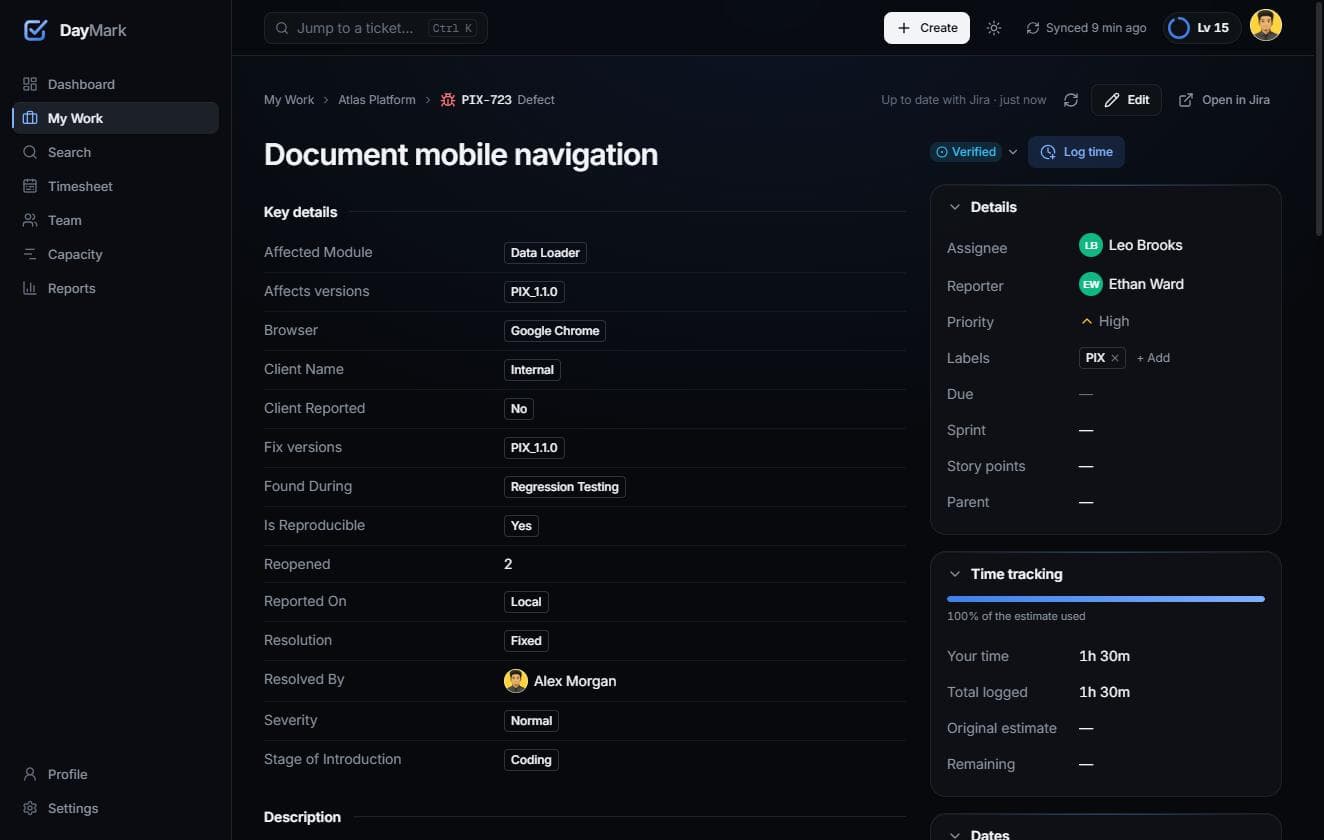Click the Google Chrome browser tag

point(555,331)
